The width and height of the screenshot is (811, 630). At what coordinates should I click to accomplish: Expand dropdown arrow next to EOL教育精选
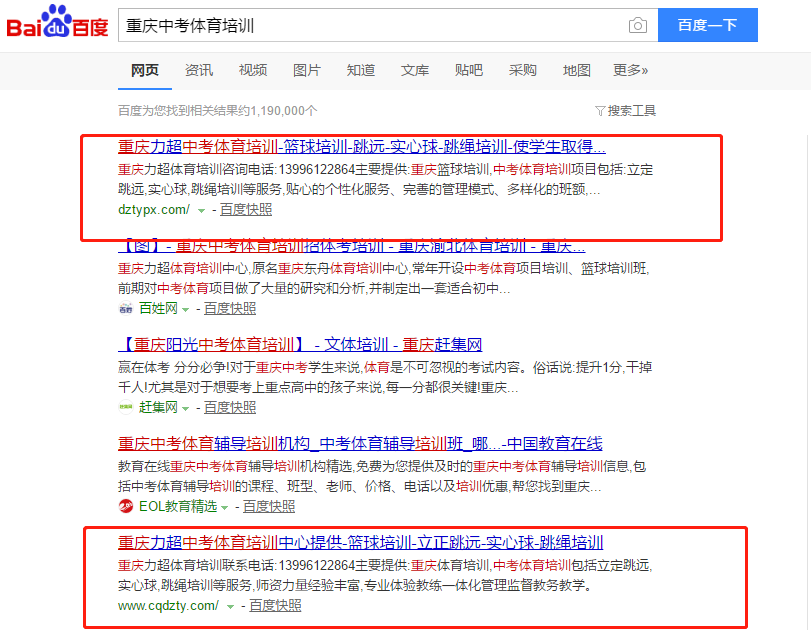(224, 507)
